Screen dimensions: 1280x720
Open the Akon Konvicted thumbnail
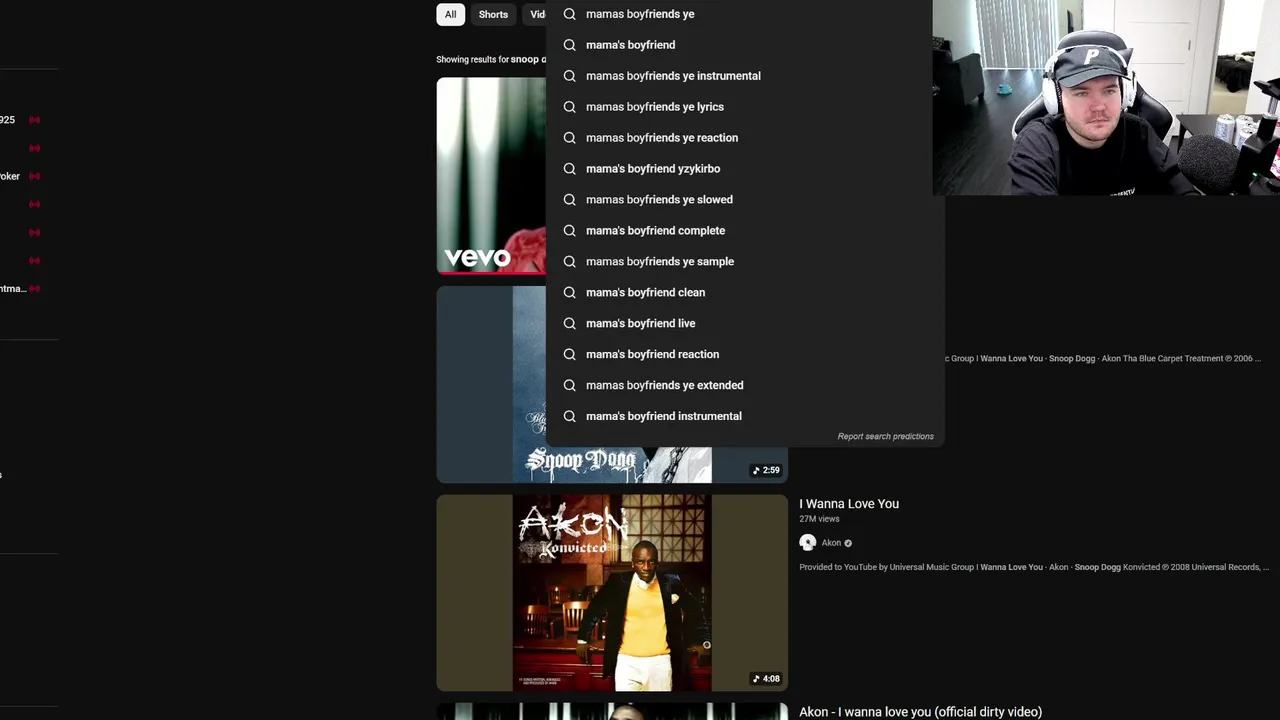coord(612,593)
